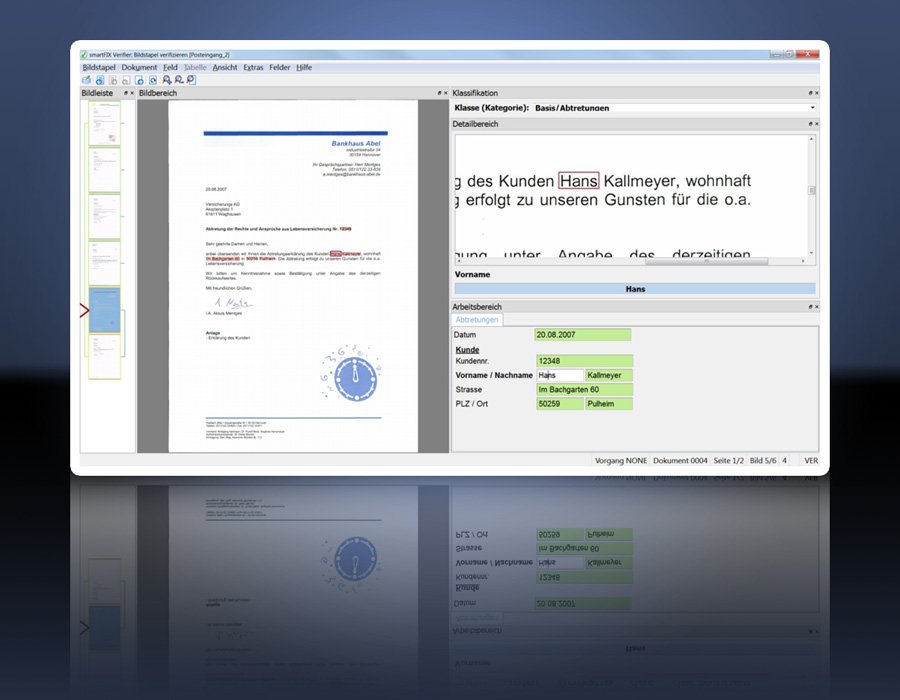Click the Strasse field Im Bachgarten 60
This screenshot has height=700, width=900.
click(x=584, y=390)
